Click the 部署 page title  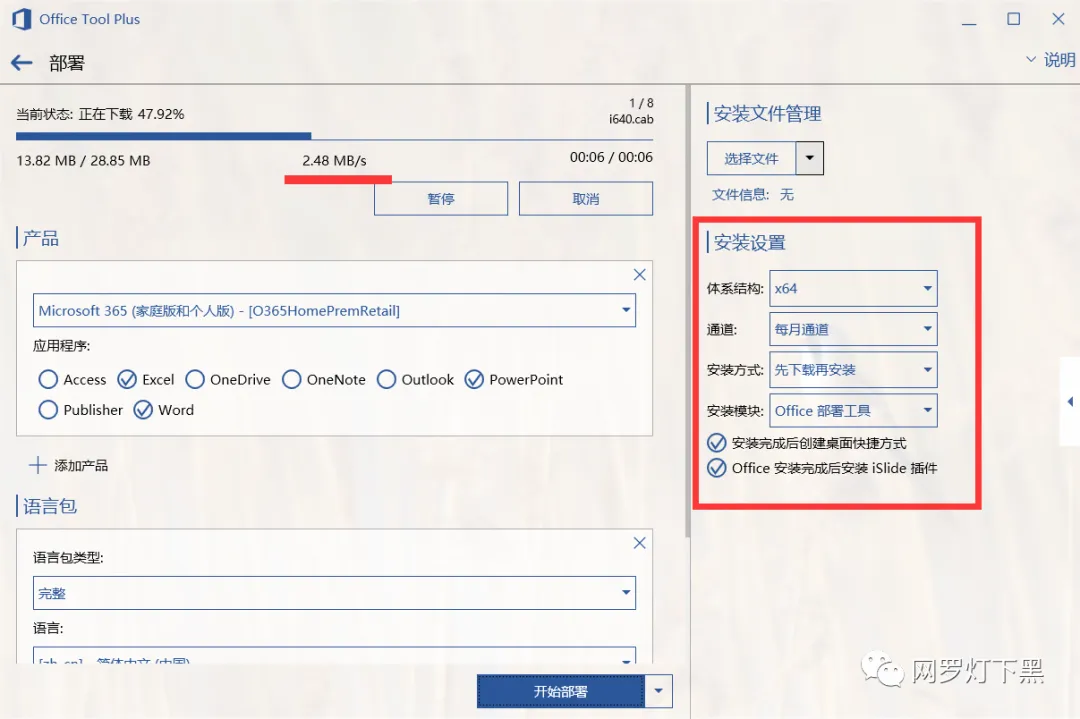[x=67, y=63]
